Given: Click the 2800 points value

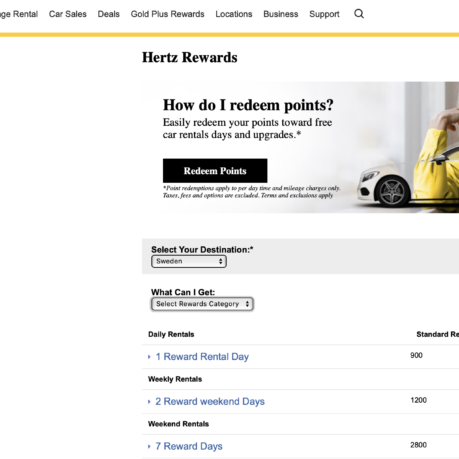Looking at the screenshot, I should click(x=418, y=445).
